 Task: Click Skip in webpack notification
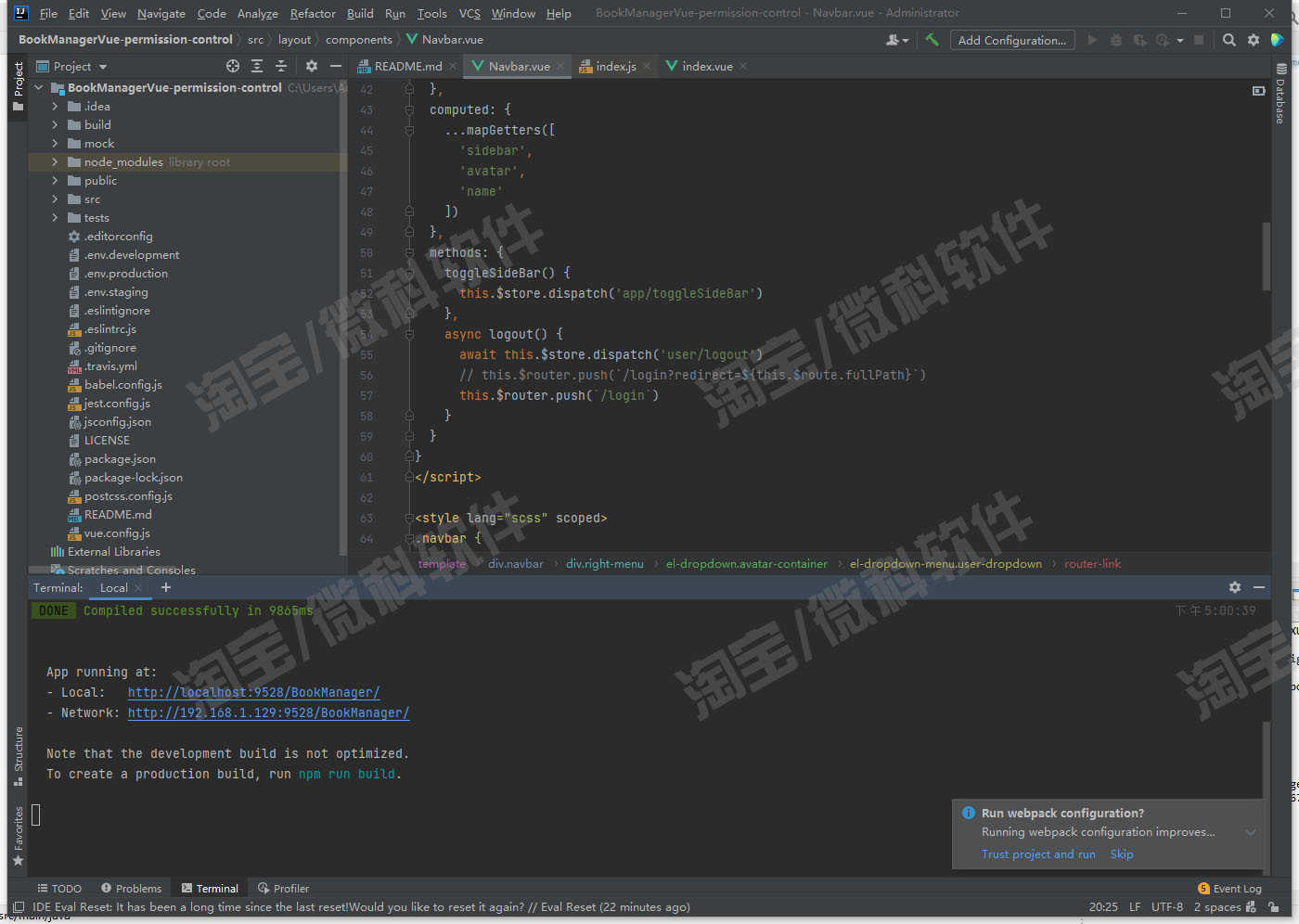click(1122, 853)
